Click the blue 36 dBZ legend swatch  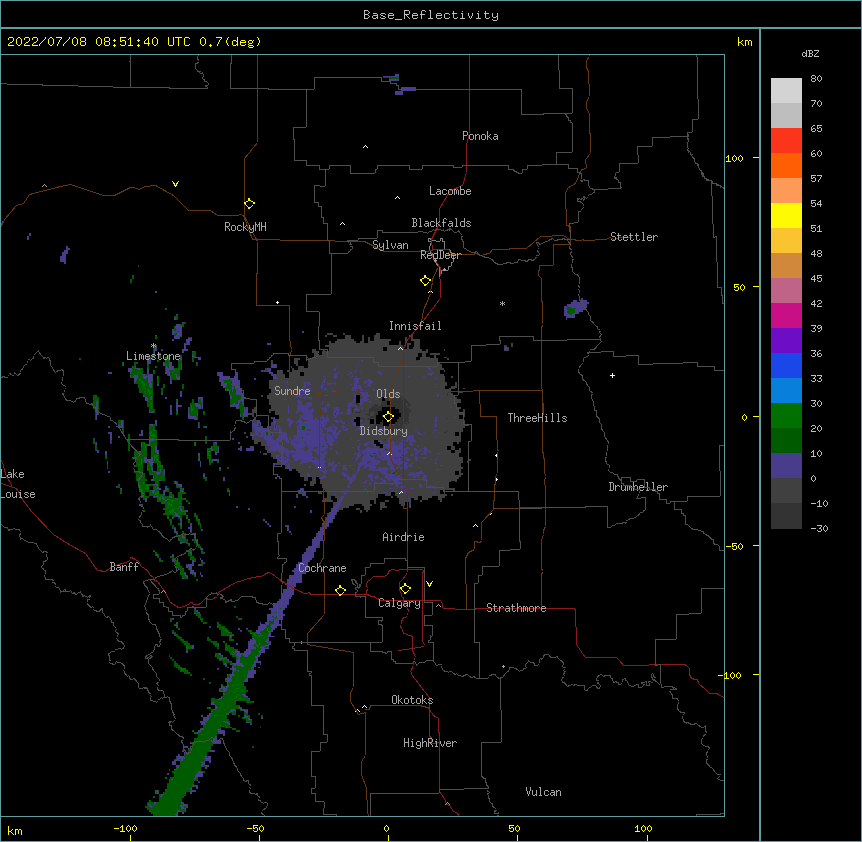point(786,365)
